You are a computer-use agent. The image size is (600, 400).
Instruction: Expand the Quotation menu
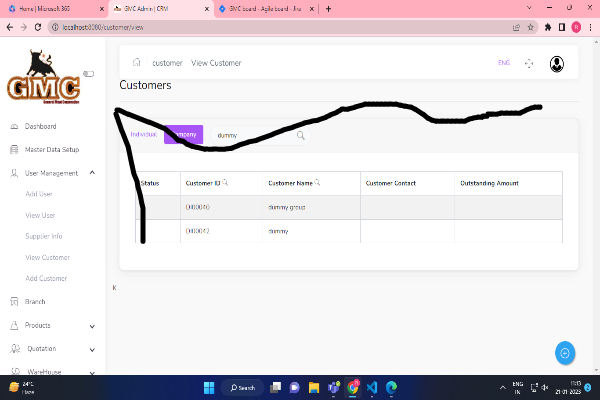92,349
